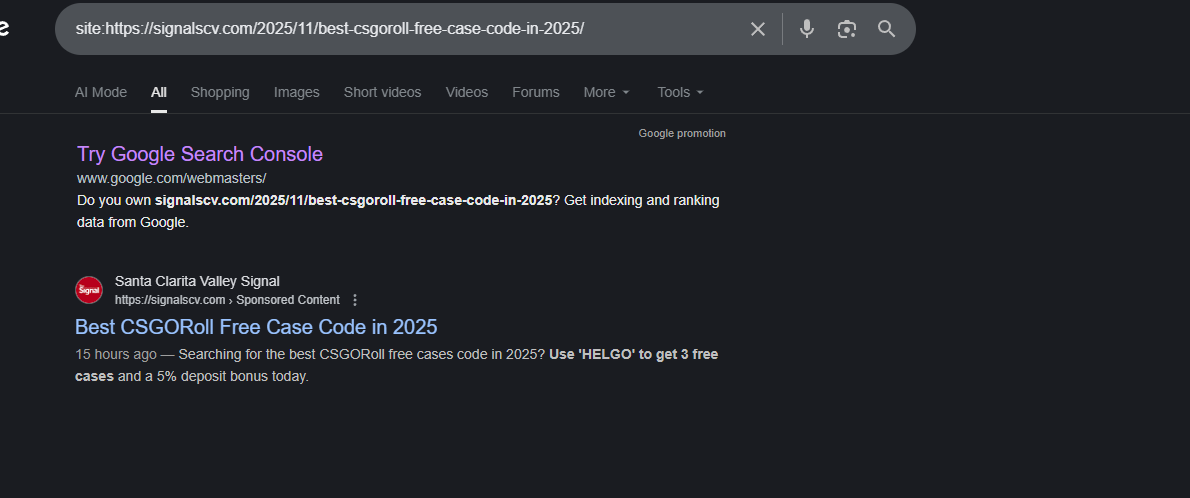The height and width of the screenshot is (498, 1190).
Task: Go to Short videos tab
Action: 382,92
